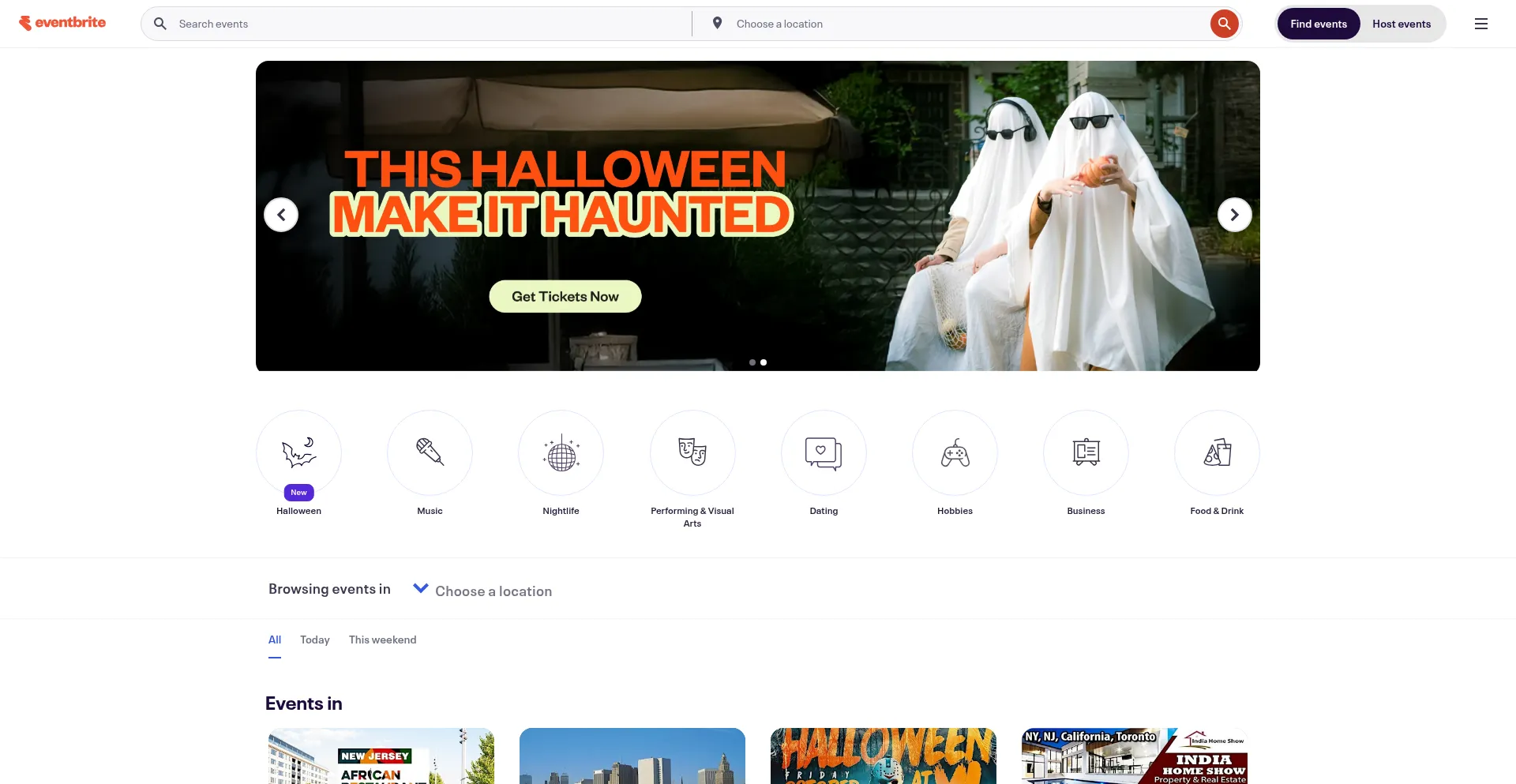Open the Nightlife disco ball category
The width and height of the screenshot is (1516, 784).
tap(561, 452)
